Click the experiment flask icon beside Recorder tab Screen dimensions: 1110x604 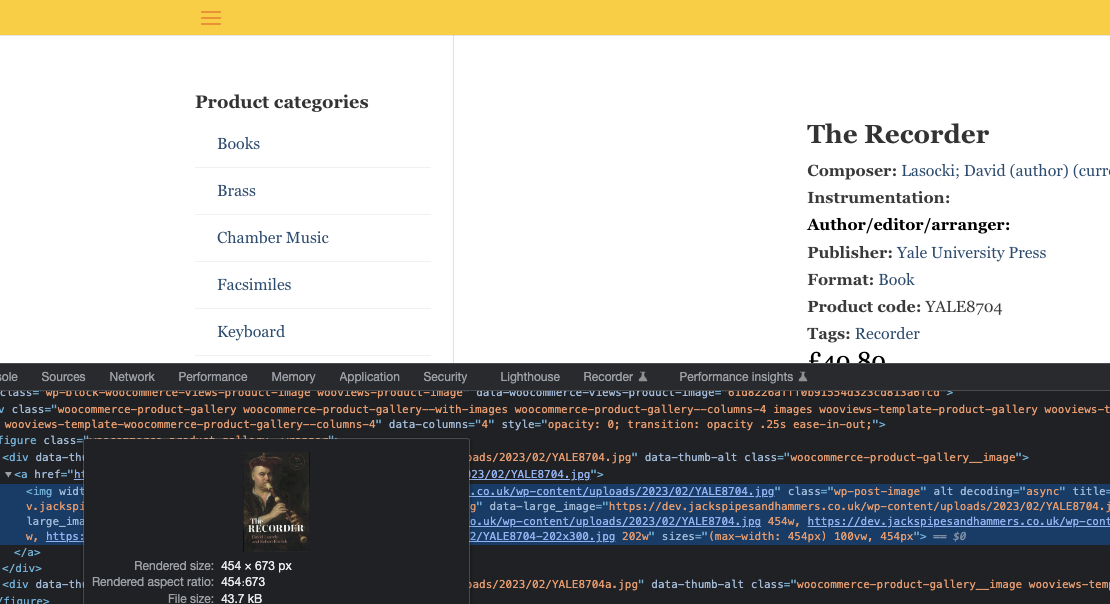(643, 377)
